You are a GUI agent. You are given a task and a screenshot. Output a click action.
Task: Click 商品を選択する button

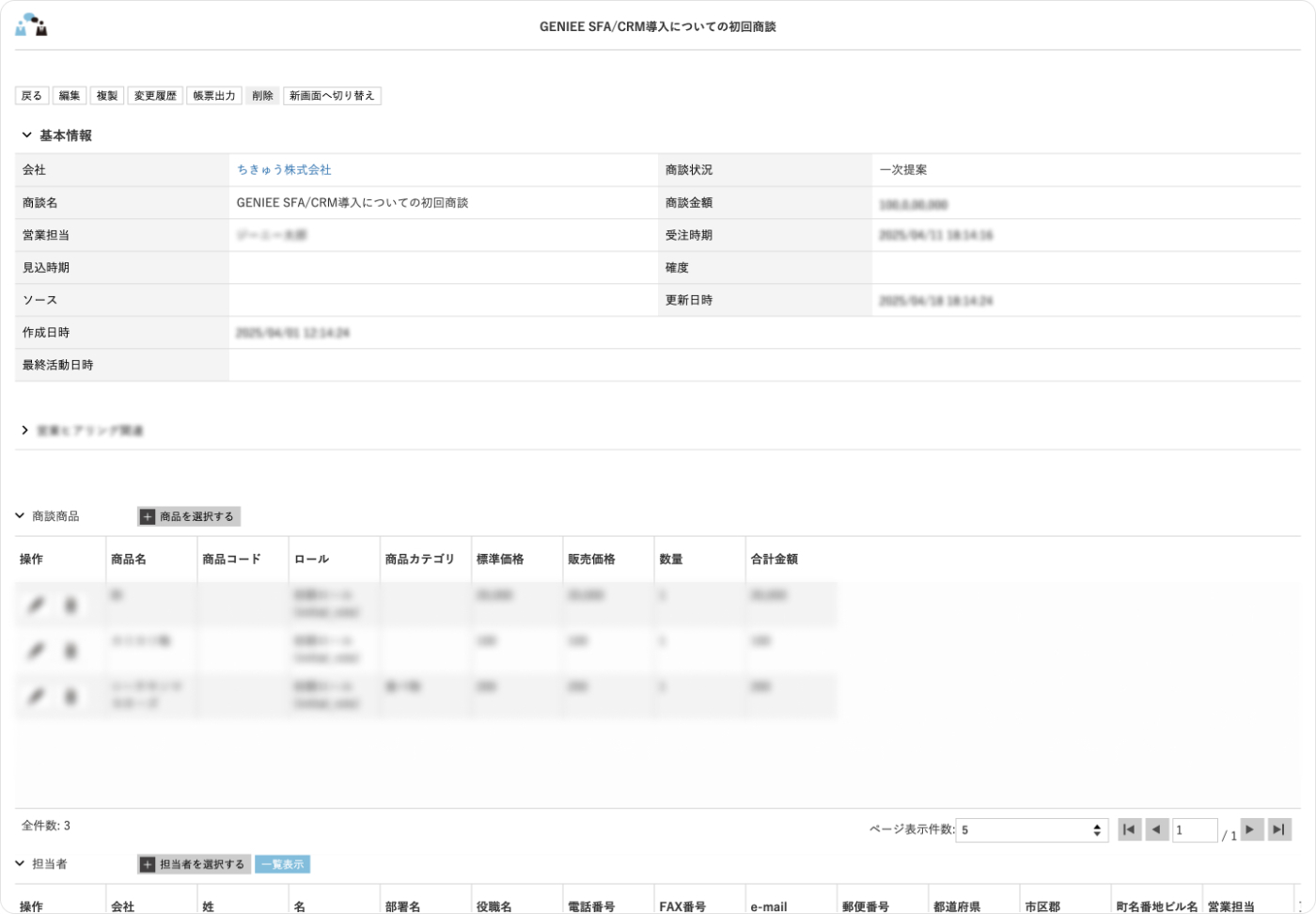tap(189, 517)
